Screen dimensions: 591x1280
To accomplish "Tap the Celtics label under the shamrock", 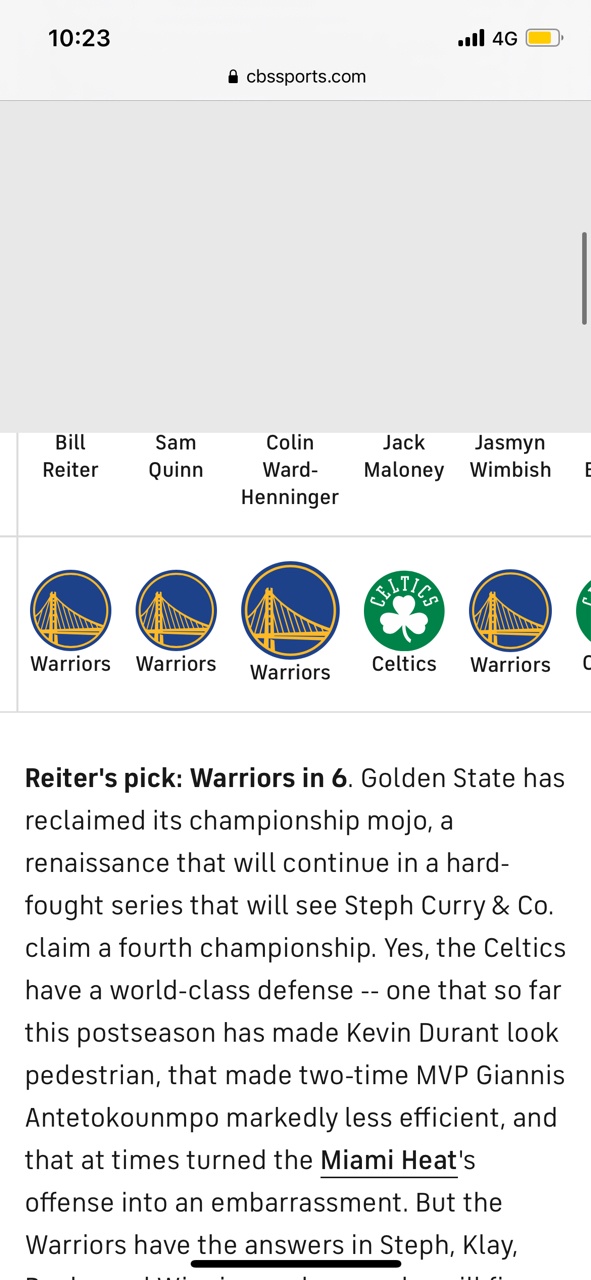I will [404, 664].
